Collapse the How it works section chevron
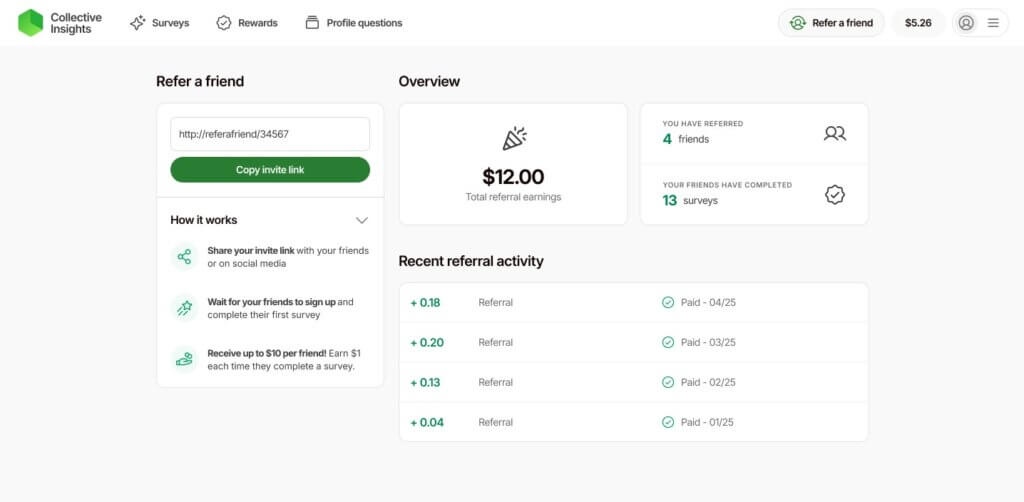 (x=362, y=220)
